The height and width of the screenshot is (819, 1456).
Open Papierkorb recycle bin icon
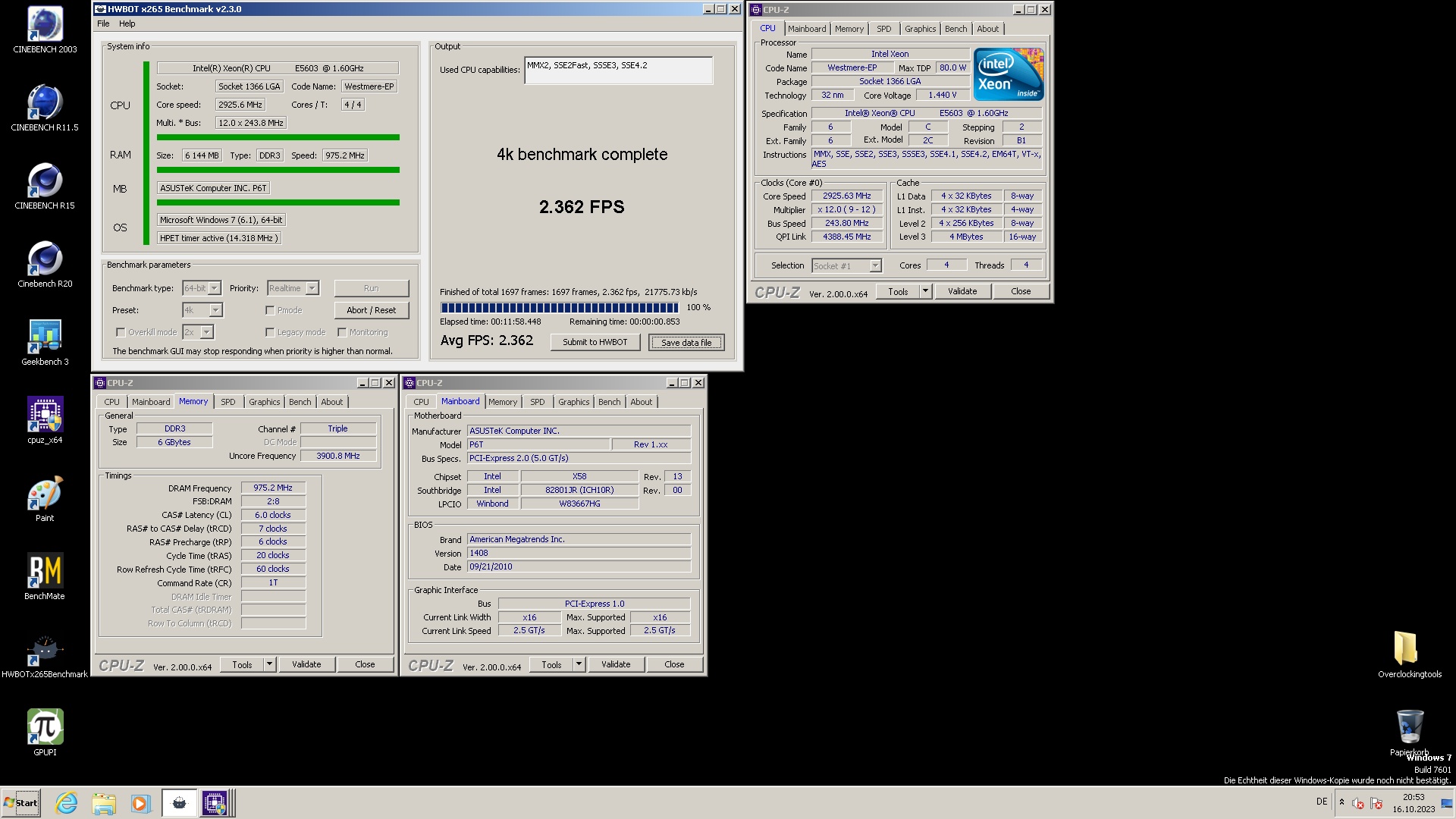tap(1410, 733)
